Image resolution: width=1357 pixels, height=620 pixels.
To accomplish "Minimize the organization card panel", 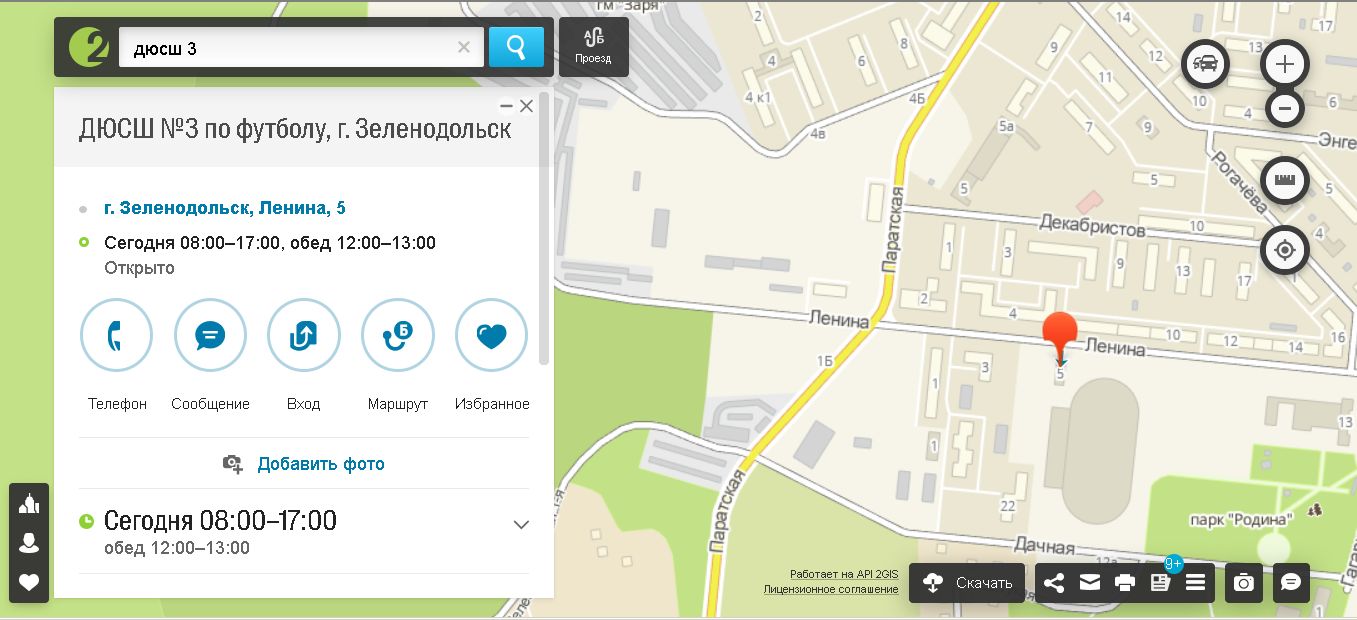I will (x=507, y=106).
